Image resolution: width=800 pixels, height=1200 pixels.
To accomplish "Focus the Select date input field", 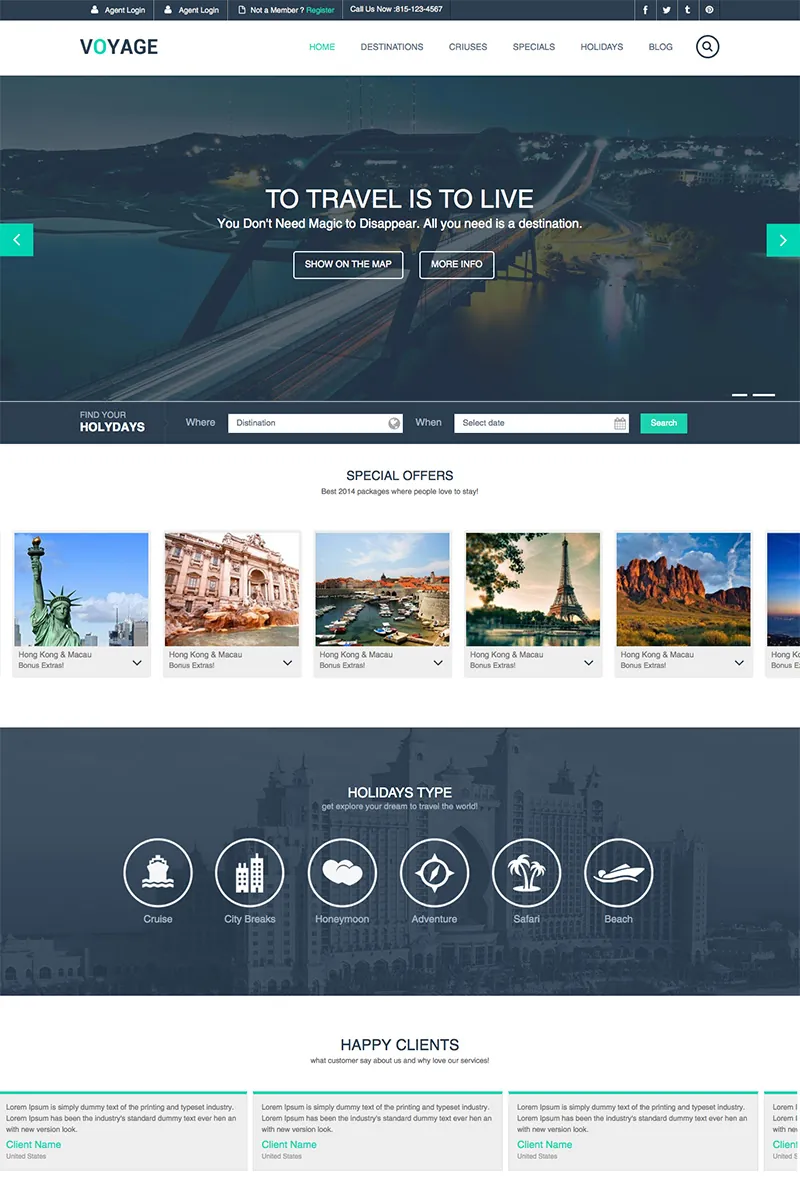I will click(541, 423).
